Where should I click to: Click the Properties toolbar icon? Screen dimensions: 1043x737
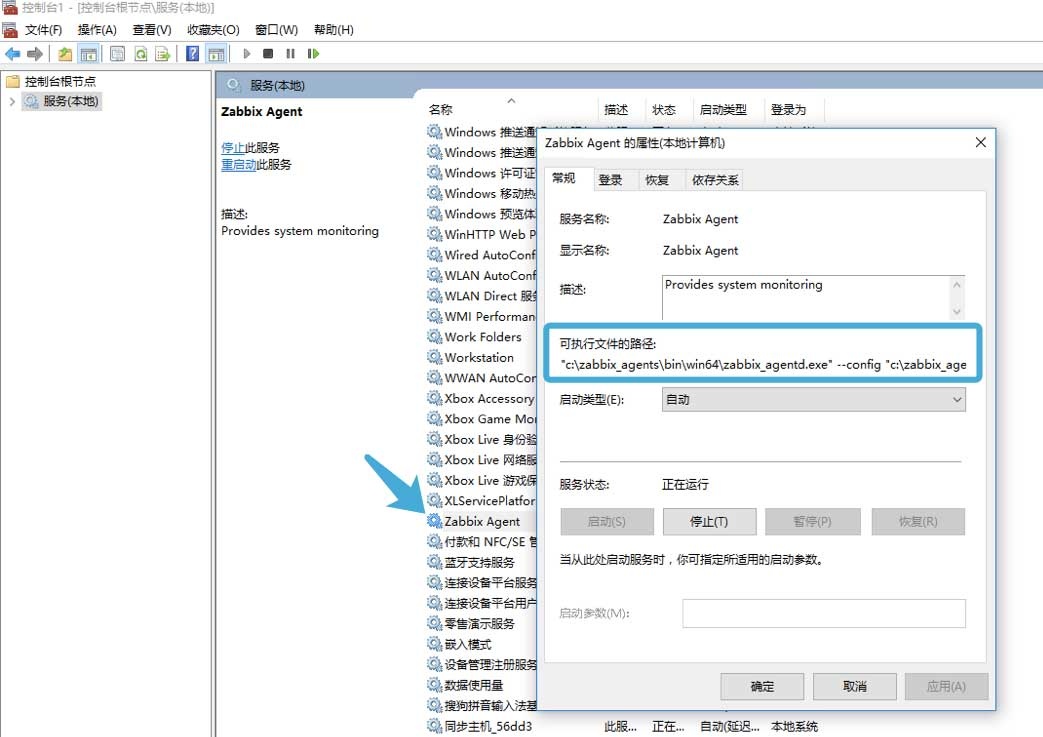click(117, 54)
